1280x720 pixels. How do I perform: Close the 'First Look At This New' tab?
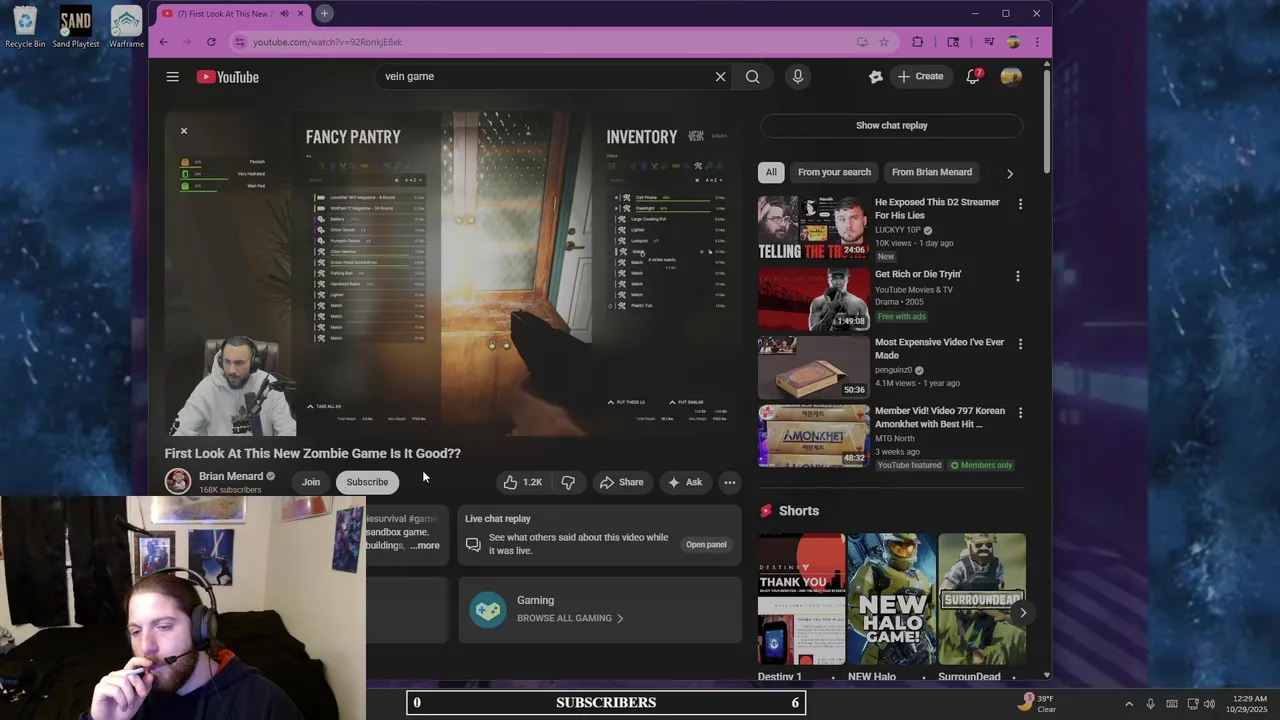pos(300,14)
